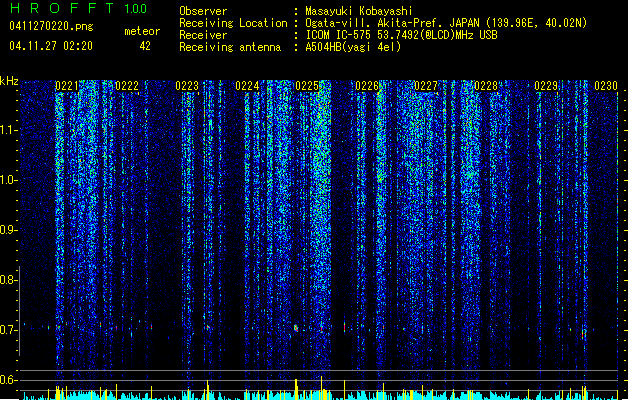Click the 0225 time marker
This screenshot has height=400, width=629.
307,86
